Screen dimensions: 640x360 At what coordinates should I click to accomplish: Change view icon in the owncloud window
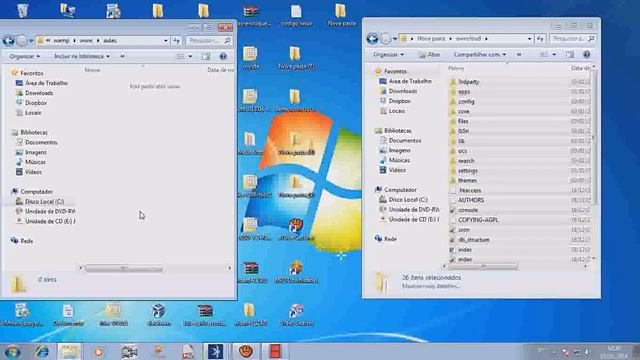[x=544, y=54]
